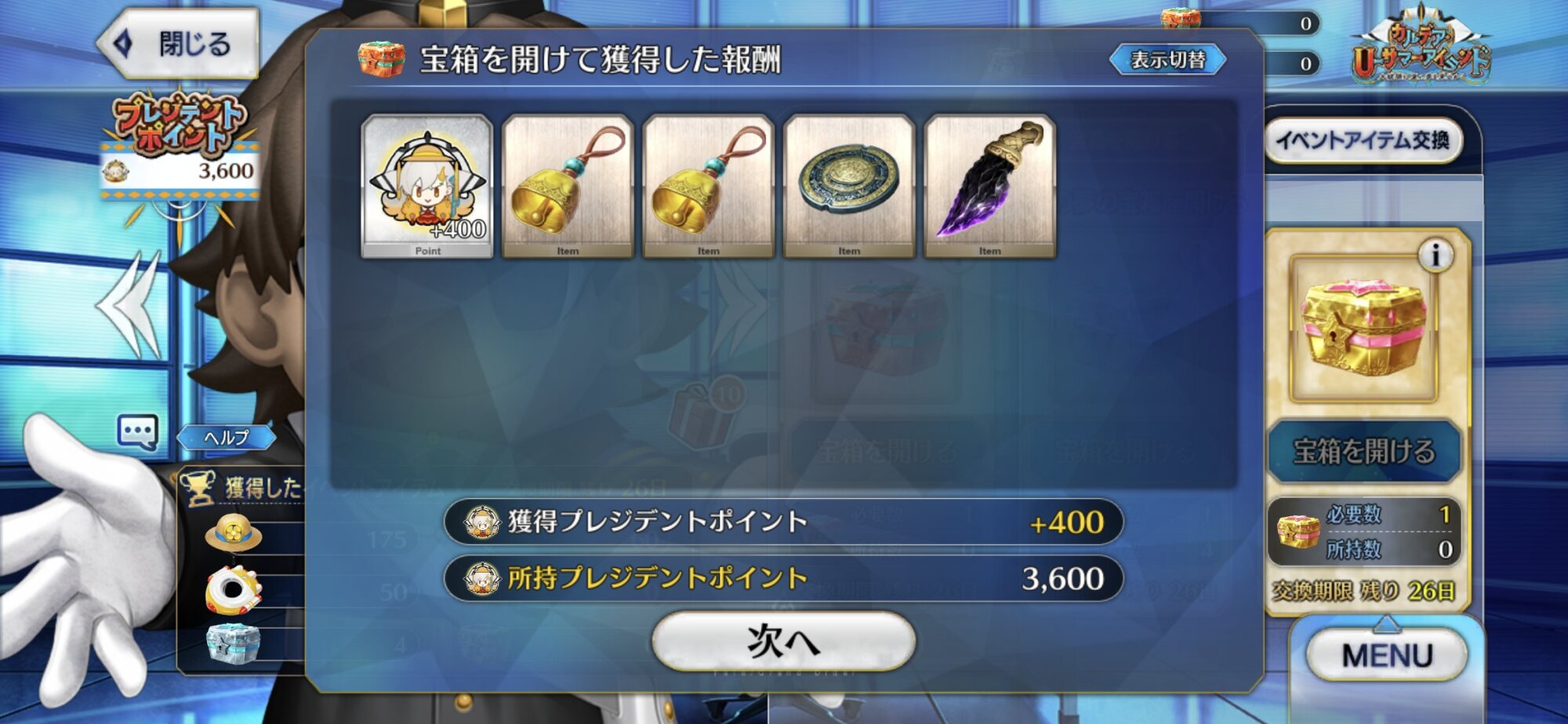Click the 次へ next button
The width and height of the screenshot is (1568, 724).
783,641
